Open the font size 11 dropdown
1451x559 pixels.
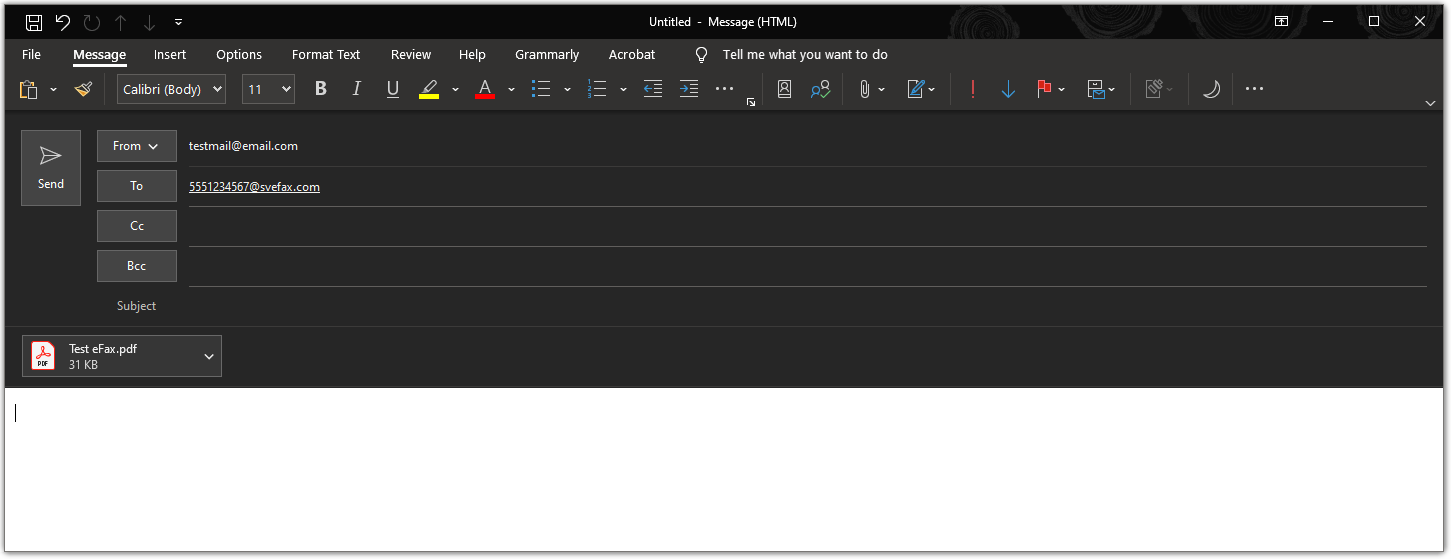pos(268,89)
